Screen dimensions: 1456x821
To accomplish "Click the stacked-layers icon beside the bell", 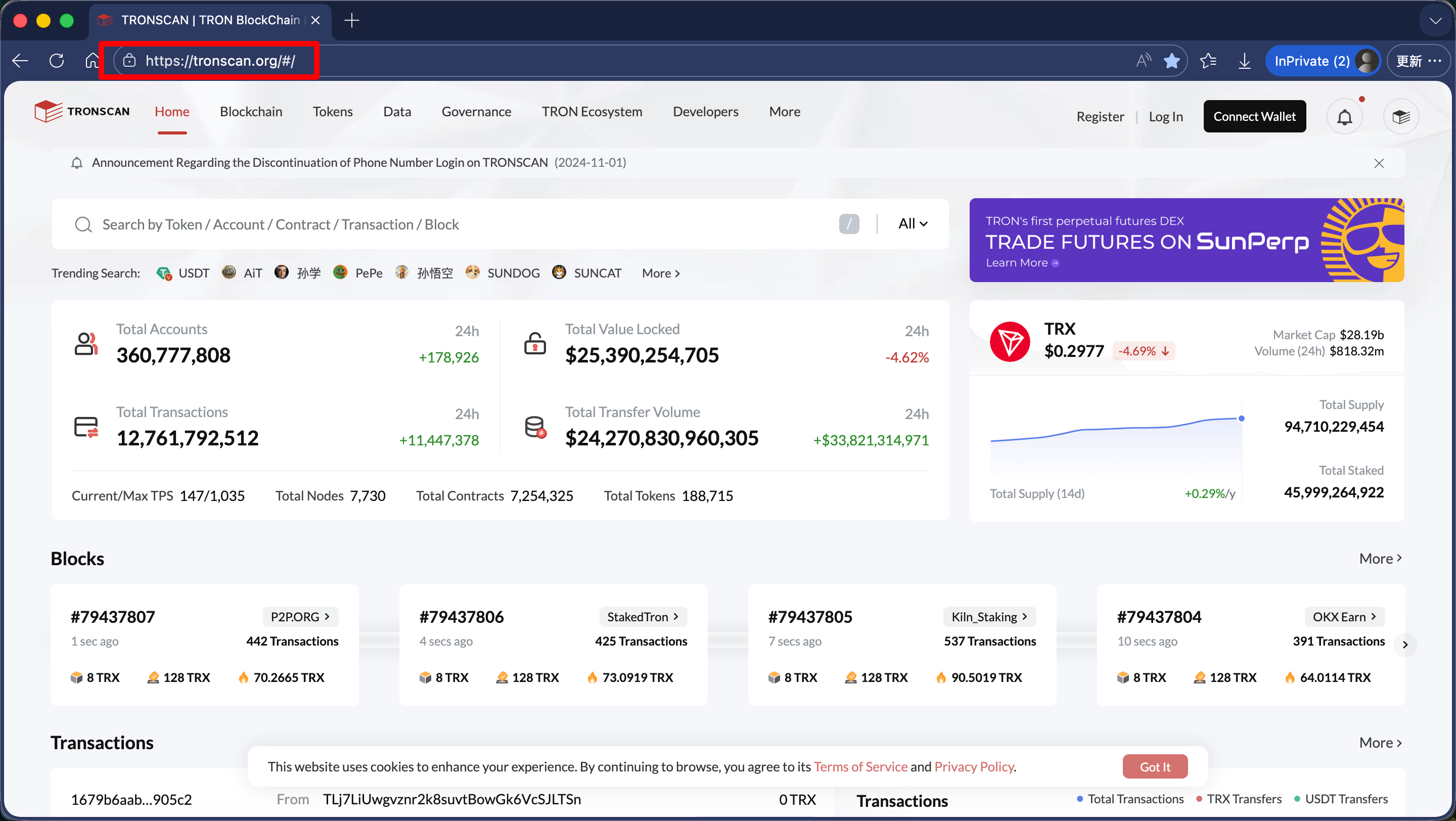I will click(x=1401, y=117).
